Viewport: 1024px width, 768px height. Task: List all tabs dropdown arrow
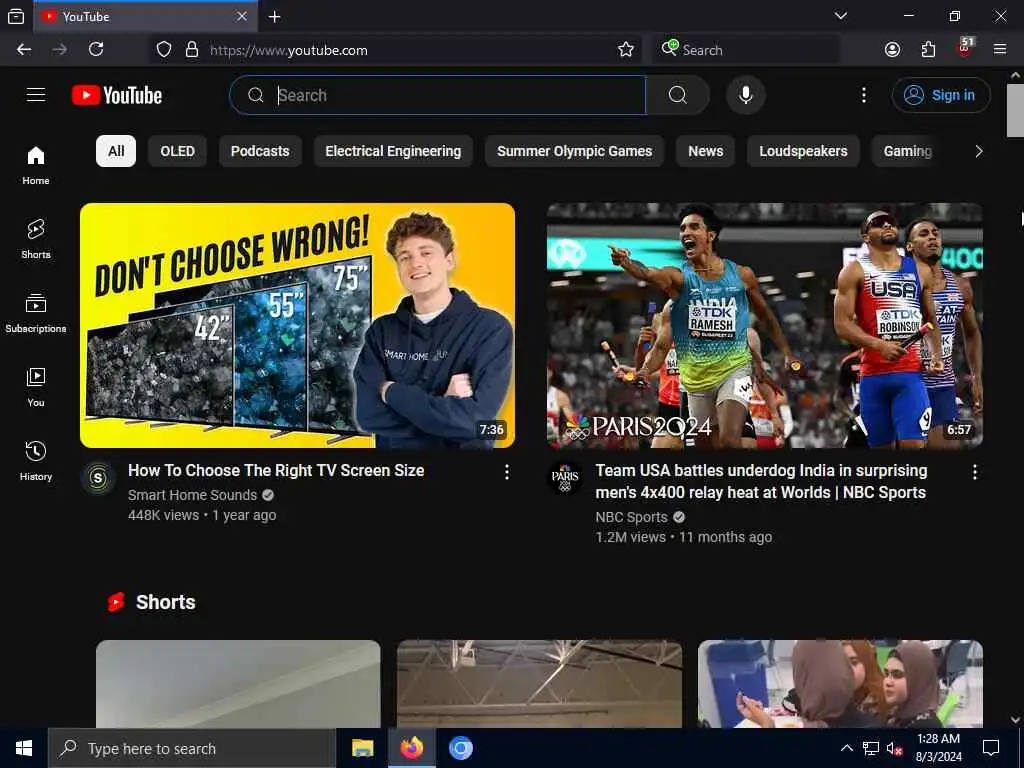click(x=840, y=16)
